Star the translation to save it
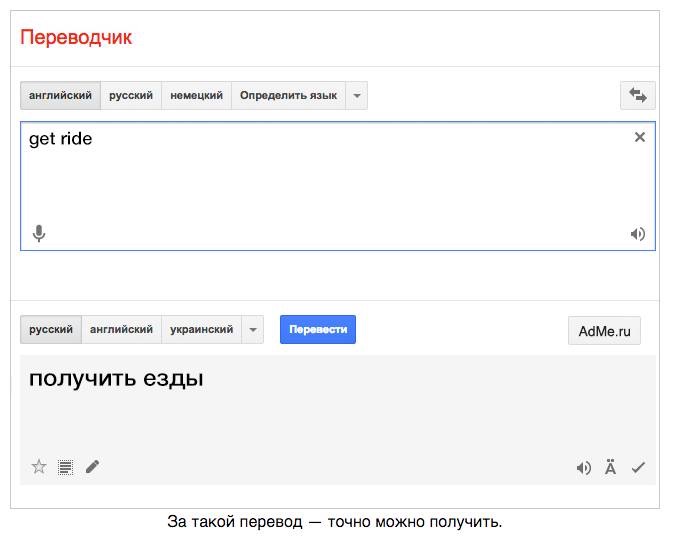Viewport: 695px width, 545px height. (39, 467)
